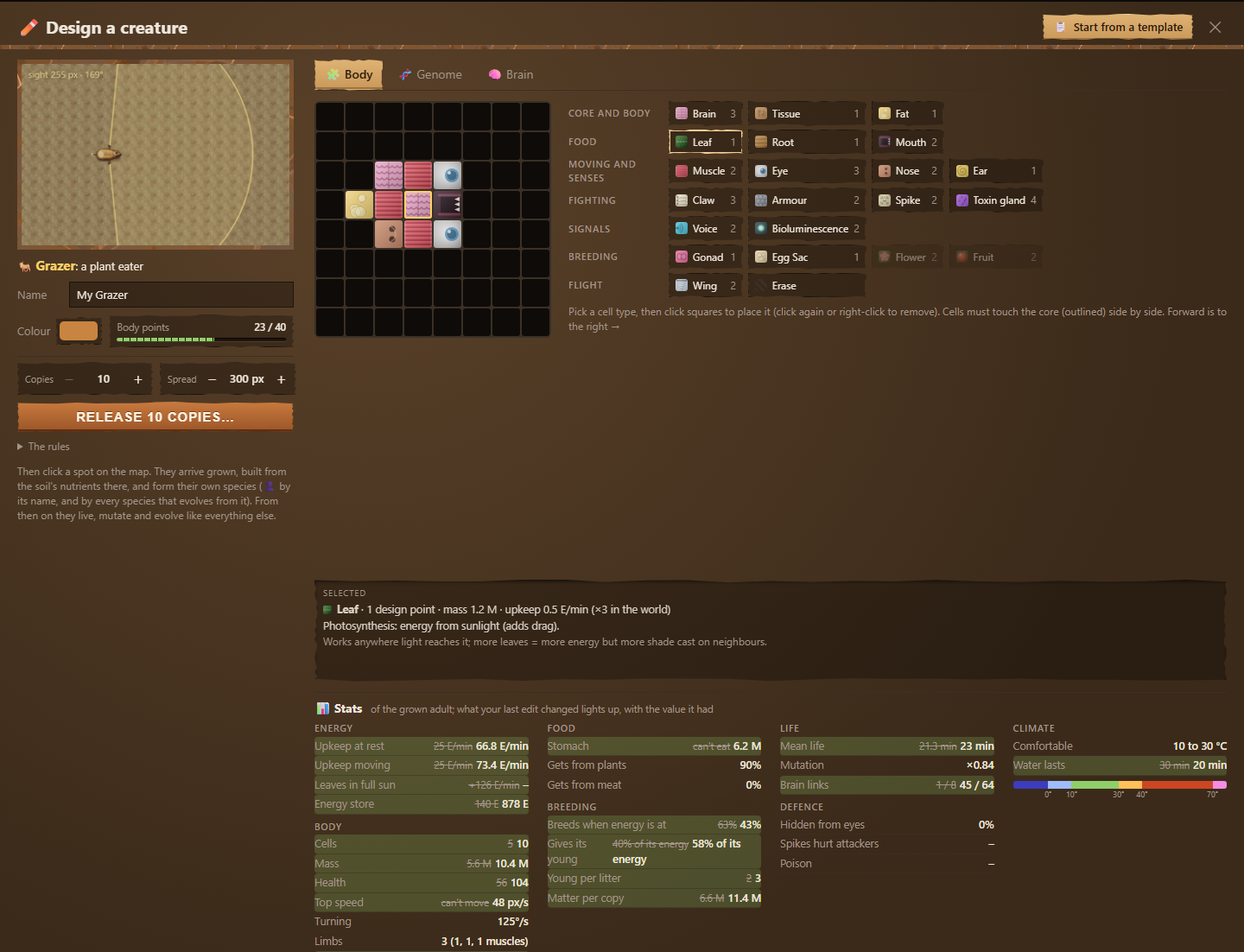Increase the Copies count
The width and height of the screenshot is (1244, 952).
click(x=137, y=379)
